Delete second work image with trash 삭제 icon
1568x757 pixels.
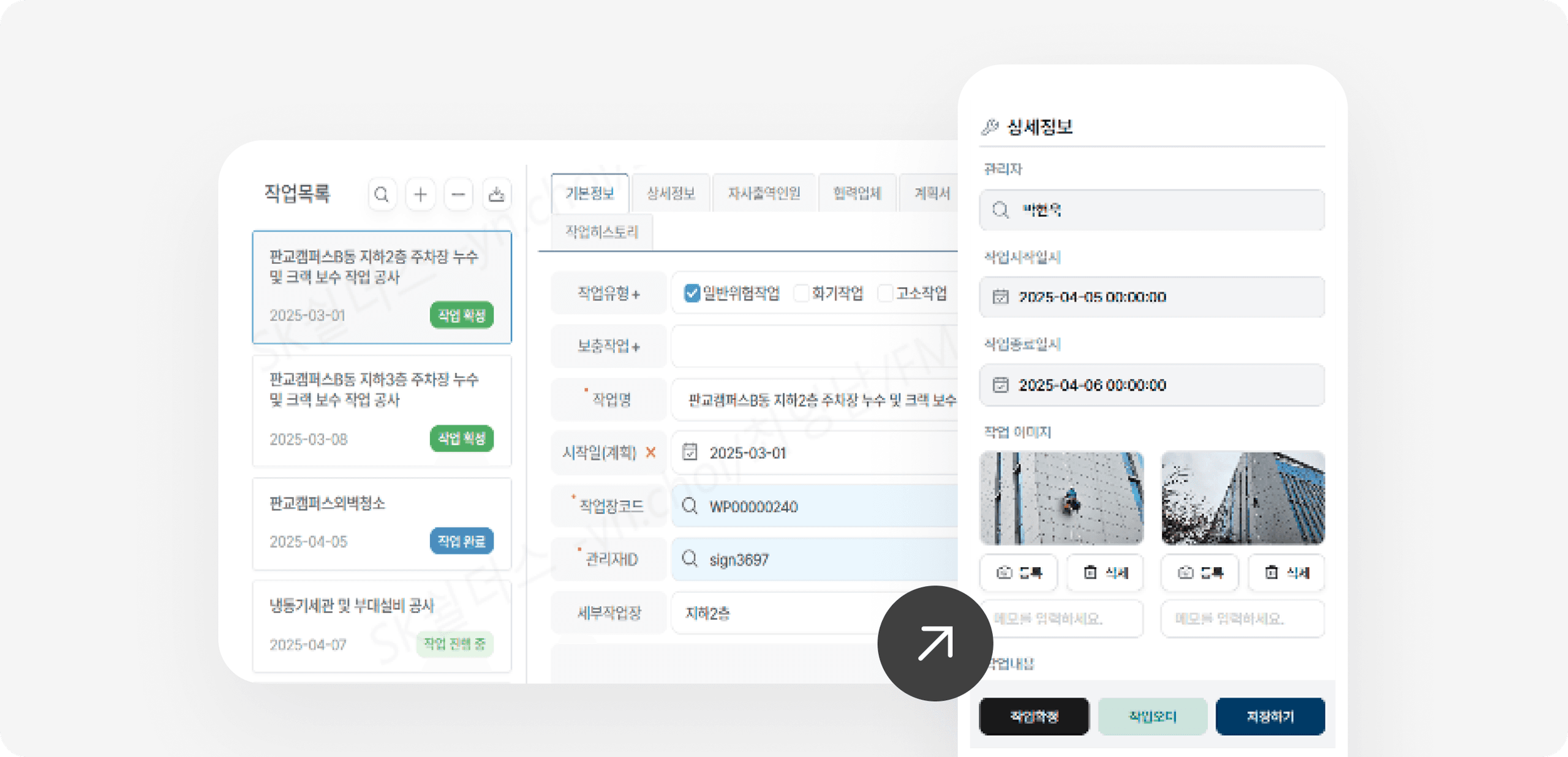1286,573
